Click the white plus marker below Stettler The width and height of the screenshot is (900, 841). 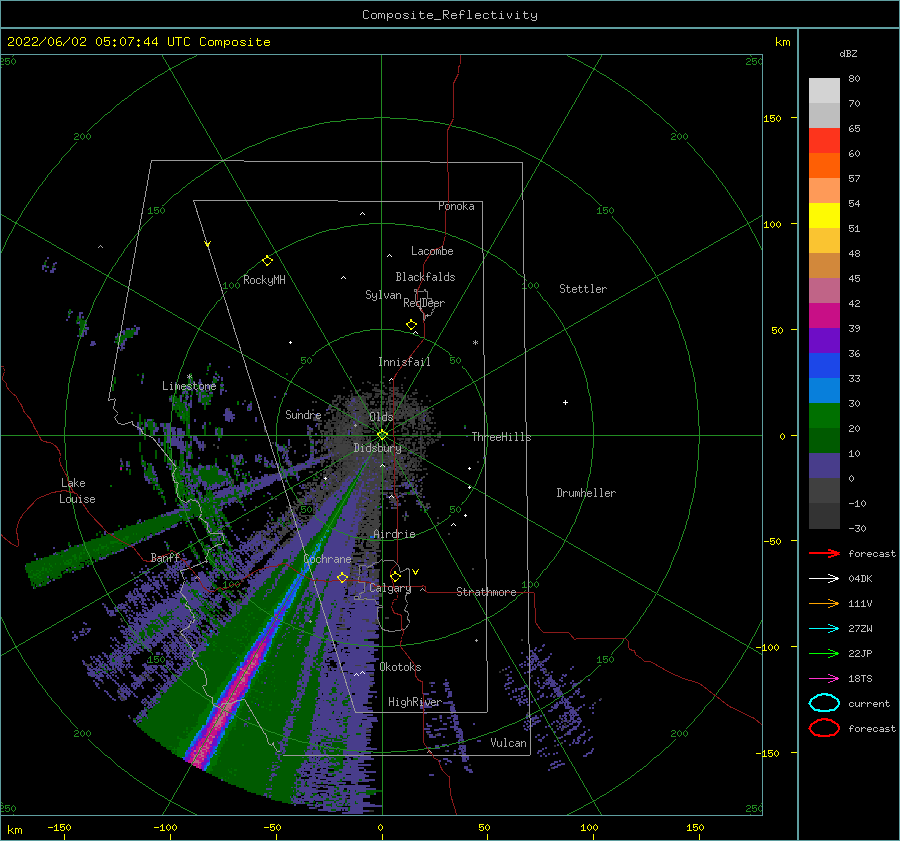[x=565, y=402]
